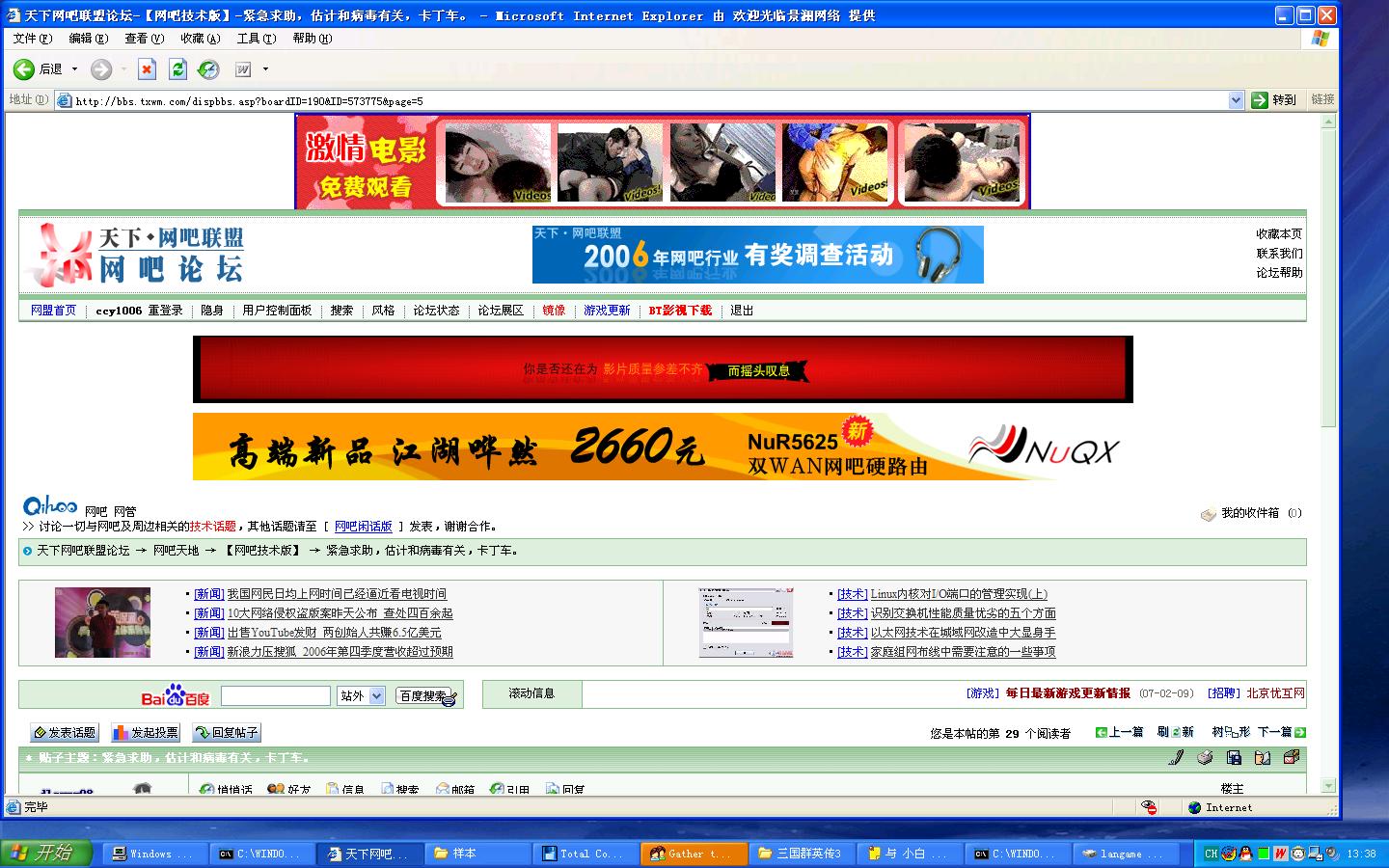This screenshot has height=868, width=1389.
Task: Switch to 三国群英传3 taskbar folder
Action: [x=800, y=854]
